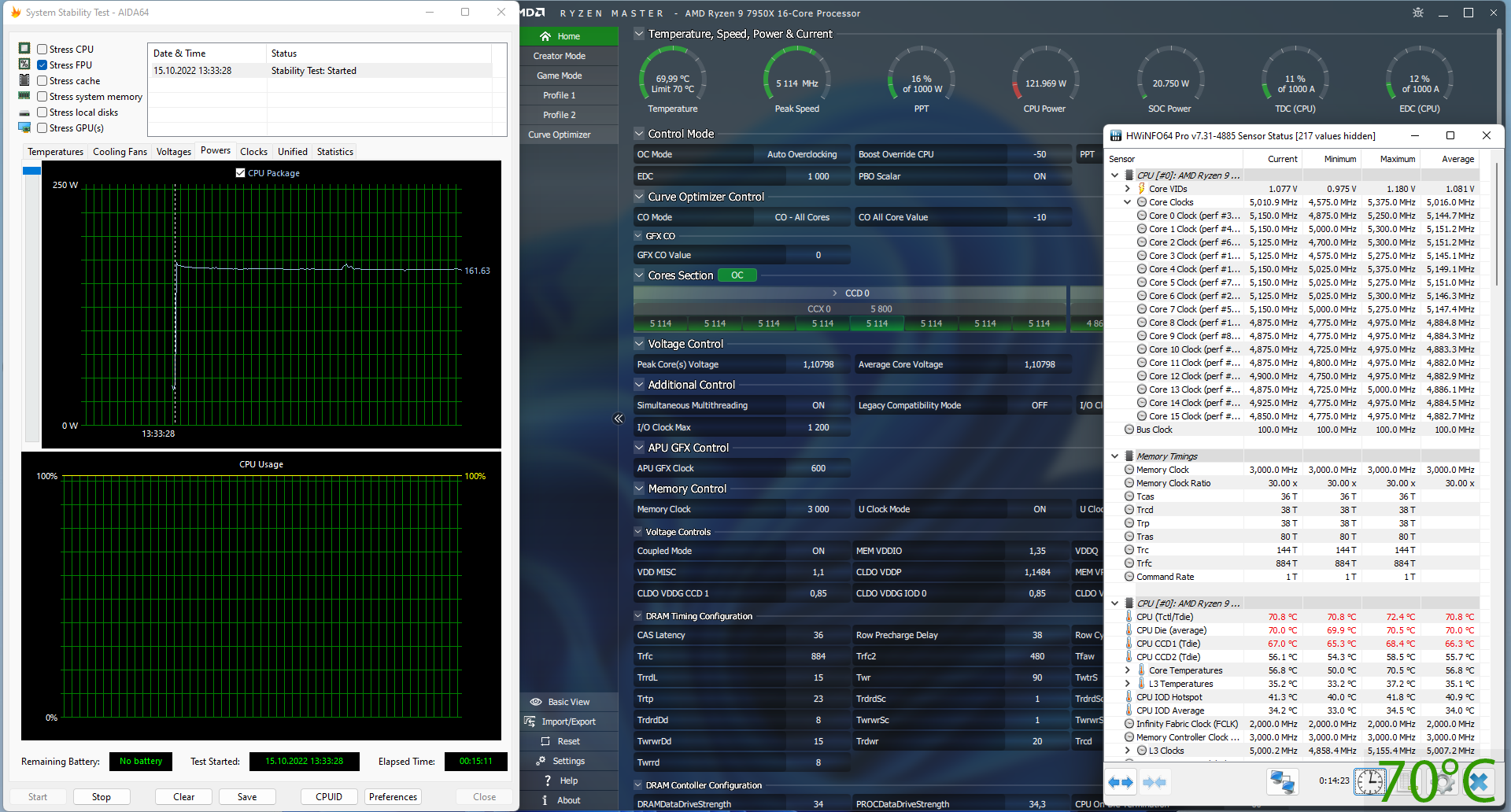The image size is (1511, 812).
Task: Click HWiNFO collapse-columns inward arrows button
Action: tap(1154, 782)
